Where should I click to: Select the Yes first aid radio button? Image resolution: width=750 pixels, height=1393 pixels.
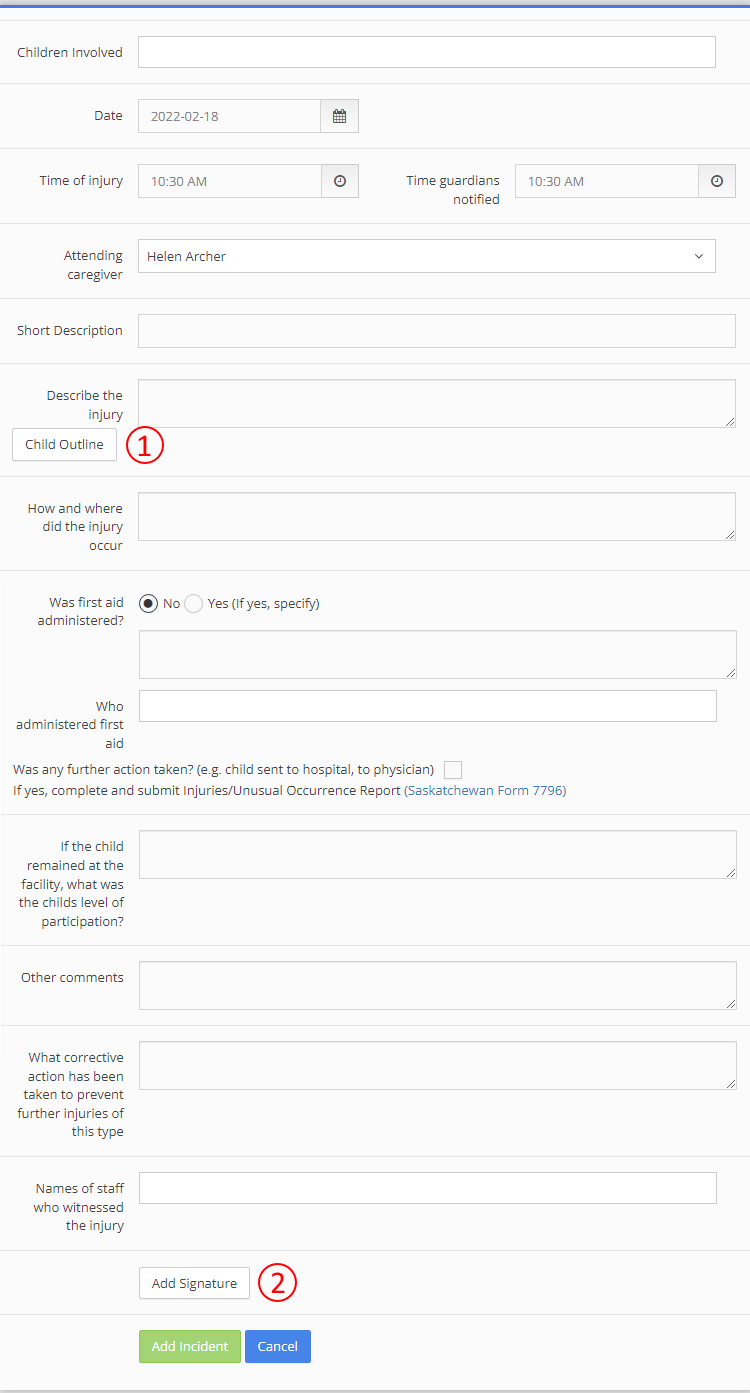(192, 603)
